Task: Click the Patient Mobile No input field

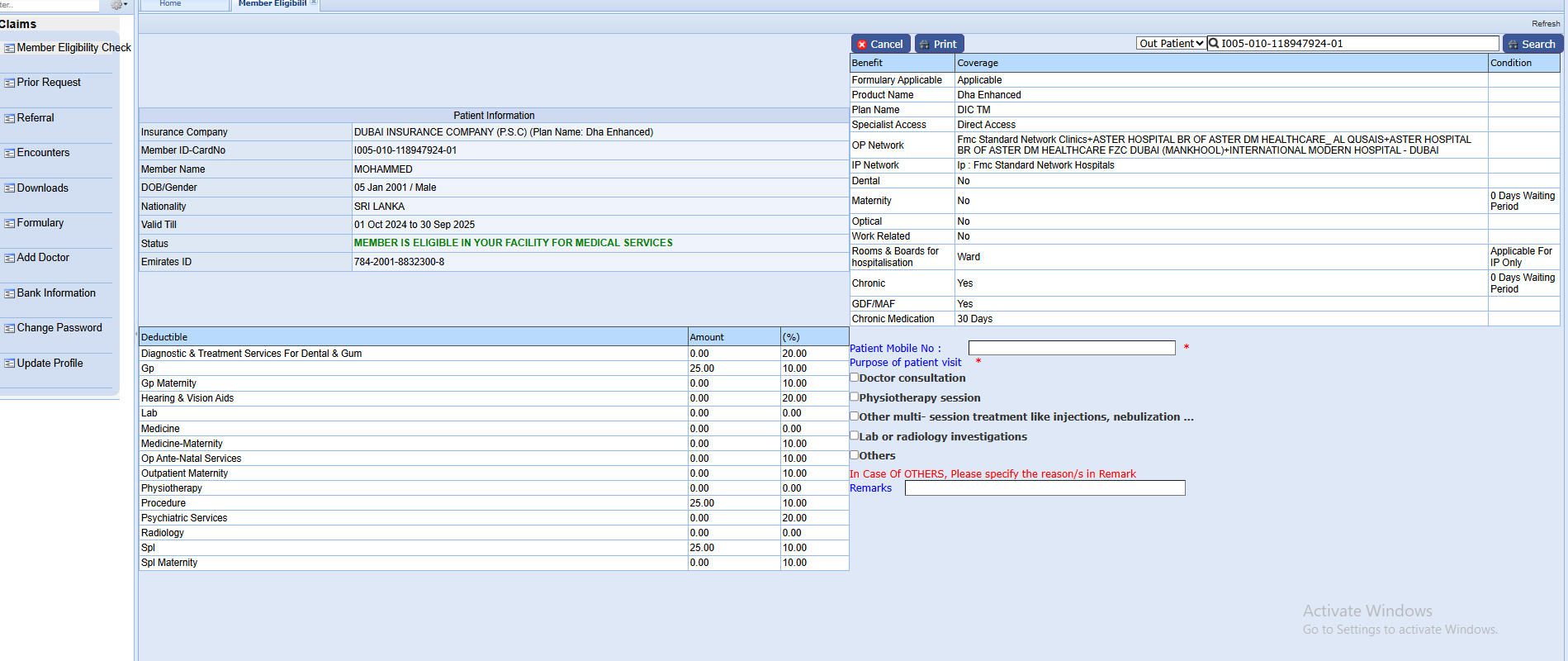Action: point(1071,348)
